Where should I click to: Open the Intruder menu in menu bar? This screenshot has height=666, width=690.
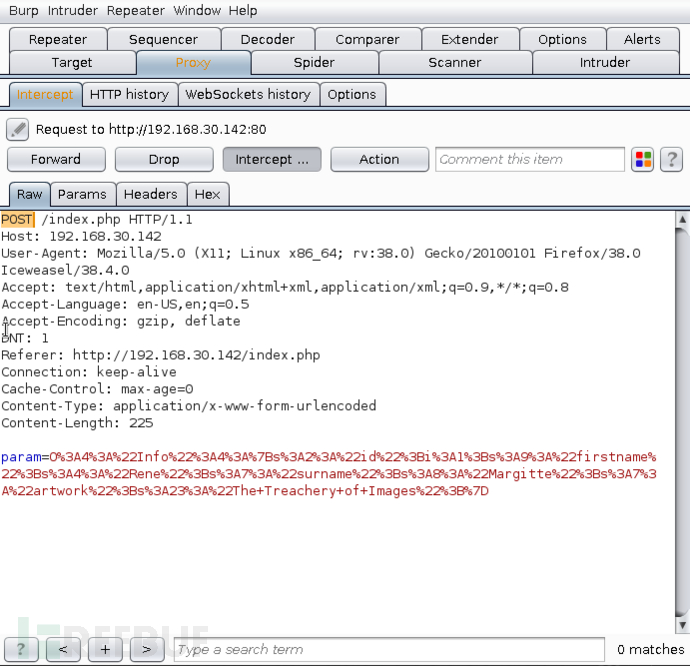(x=73, y=11)
